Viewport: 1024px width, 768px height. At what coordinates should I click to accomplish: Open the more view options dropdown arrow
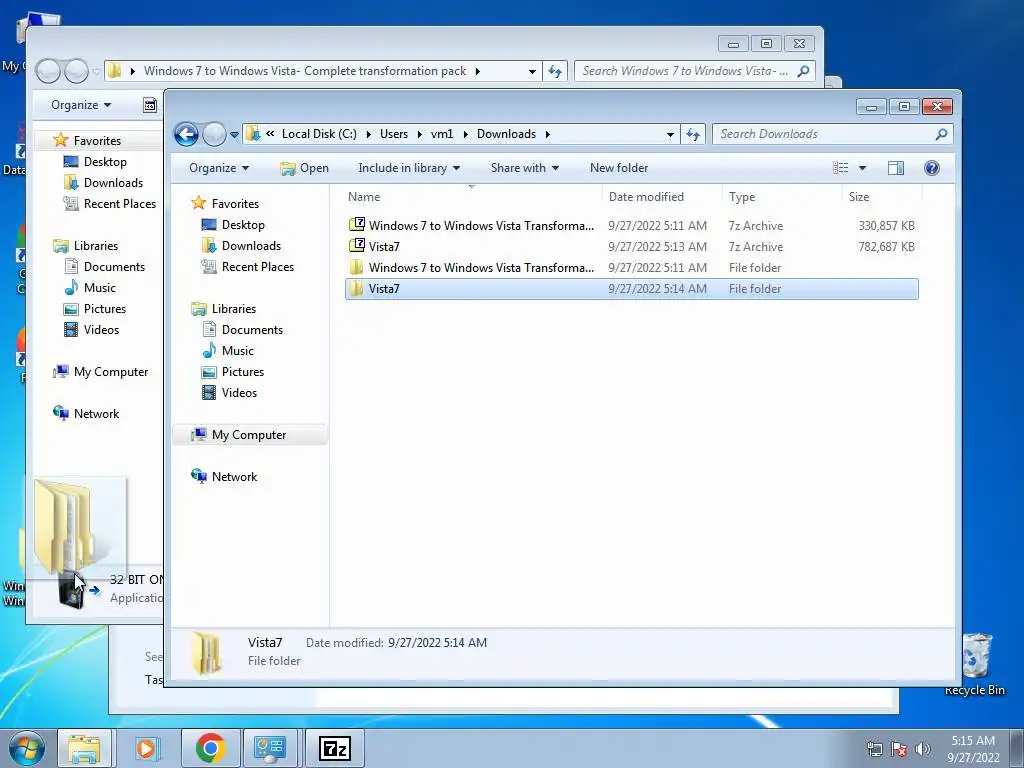[862, 168]
